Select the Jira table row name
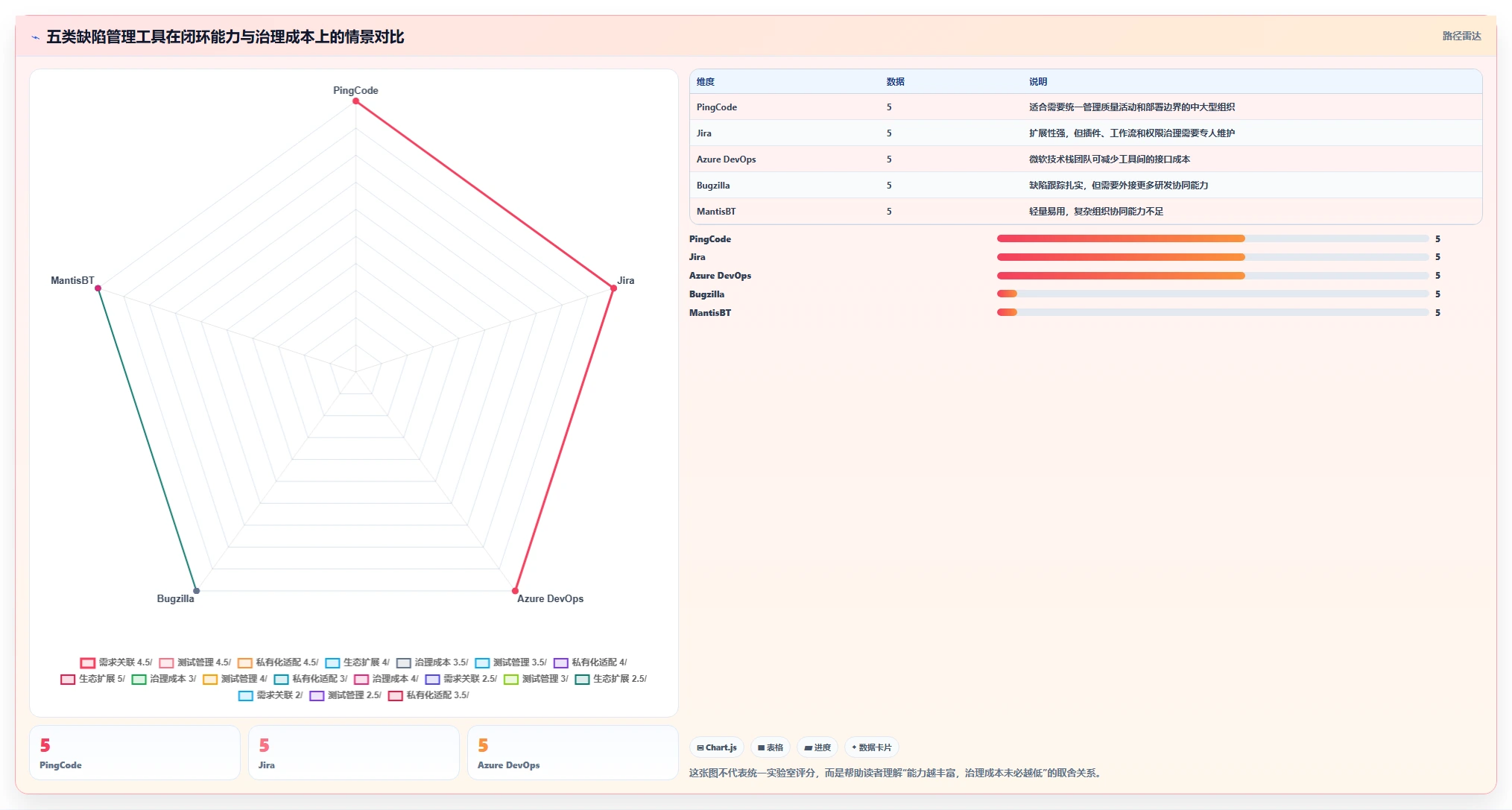The width and height of the screenshot is (1512, 810). (x=704, y=133)
